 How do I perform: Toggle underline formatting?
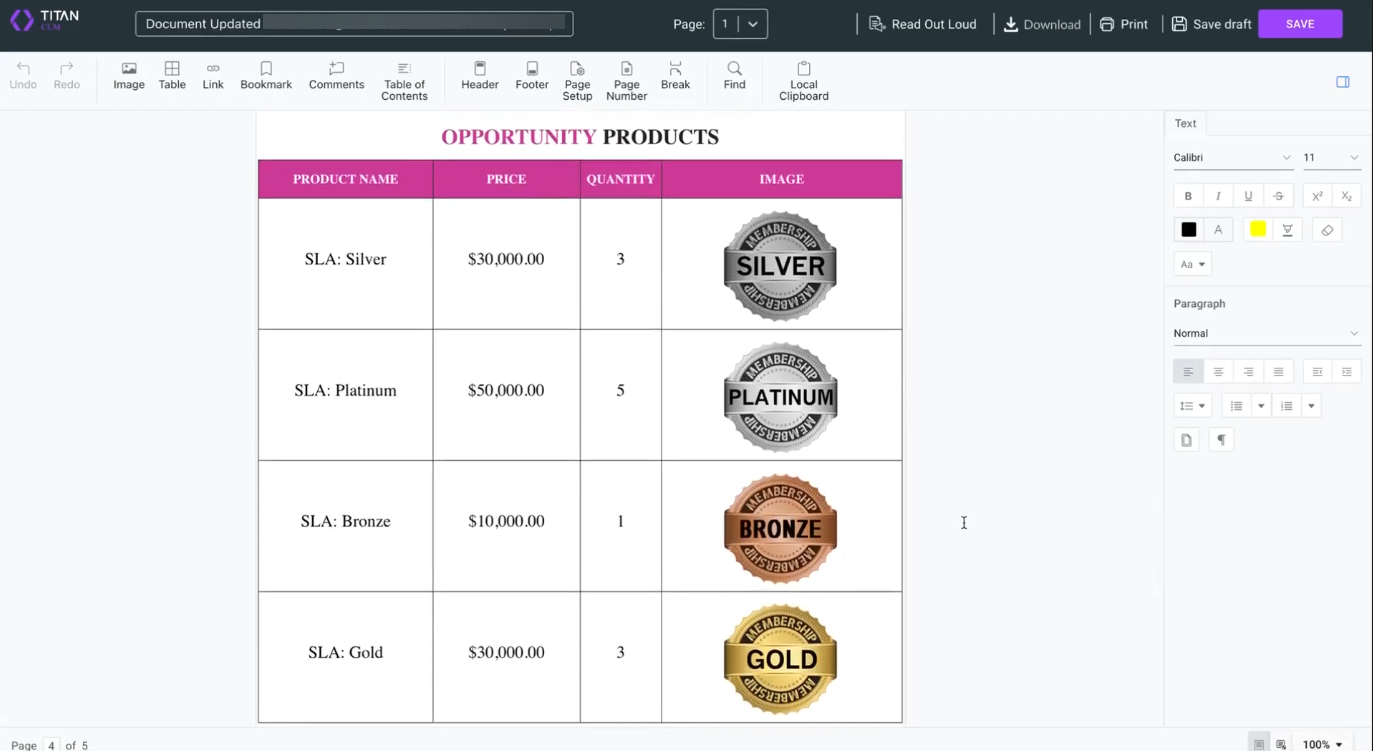pos(1248,195)
